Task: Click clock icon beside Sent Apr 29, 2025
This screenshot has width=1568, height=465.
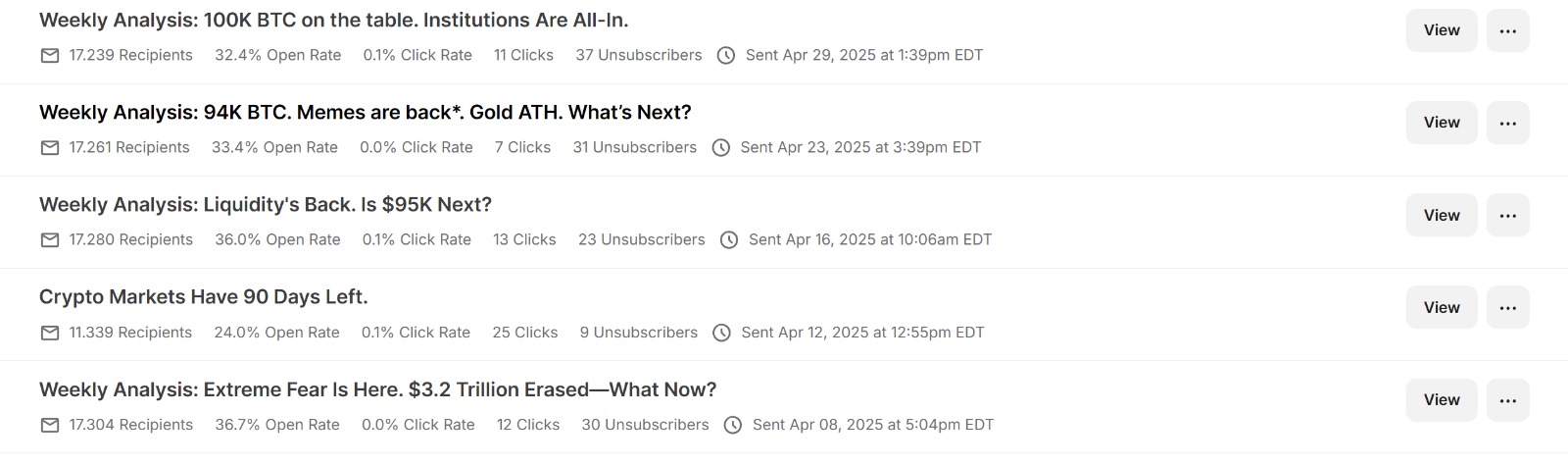Action: coord(726,56)
